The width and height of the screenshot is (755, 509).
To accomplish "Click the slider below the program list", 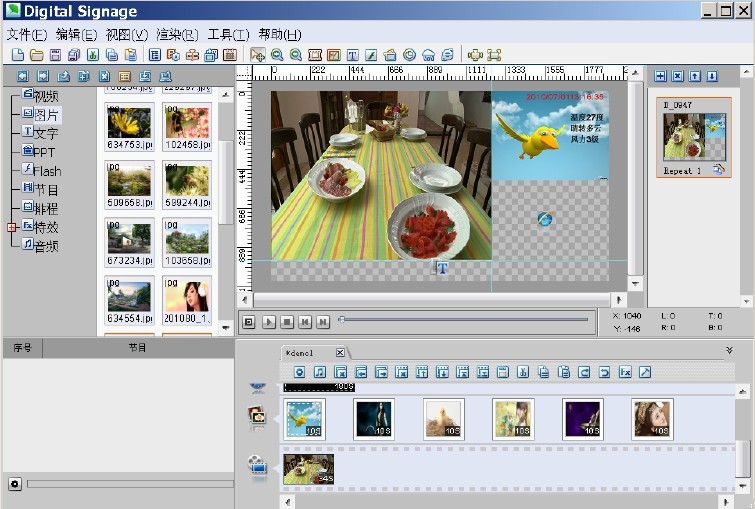I will pos(130,483).
